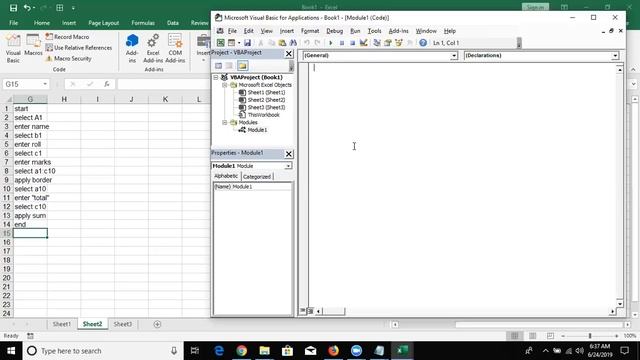Toggle Folders icon in Project pane
This screenshot has width=640, height=360.
242,66
